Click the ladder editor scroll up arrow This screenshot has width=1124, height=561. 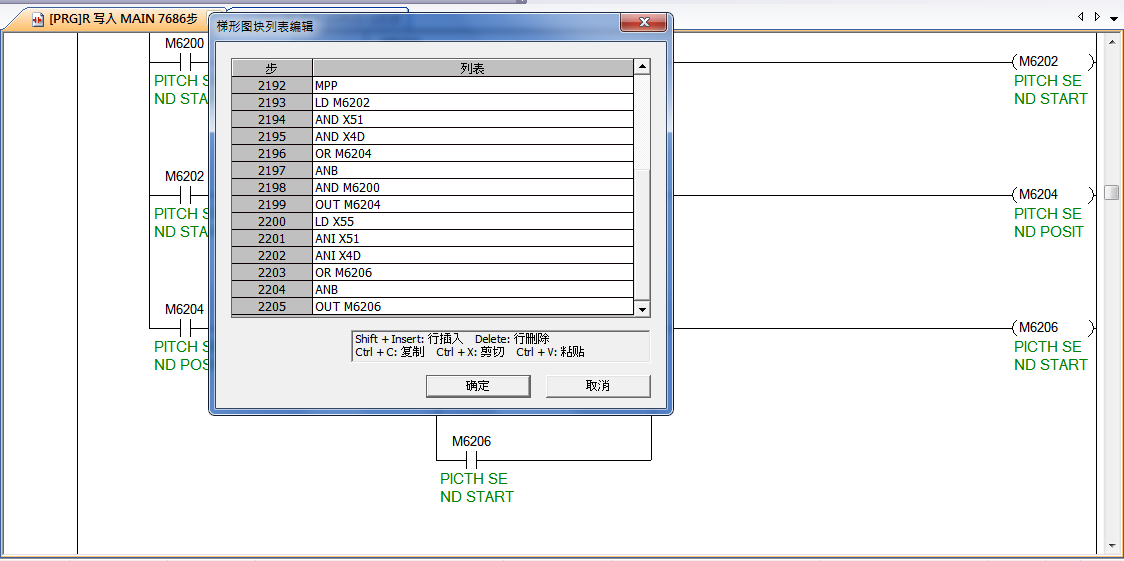(x=1111, y=42)
